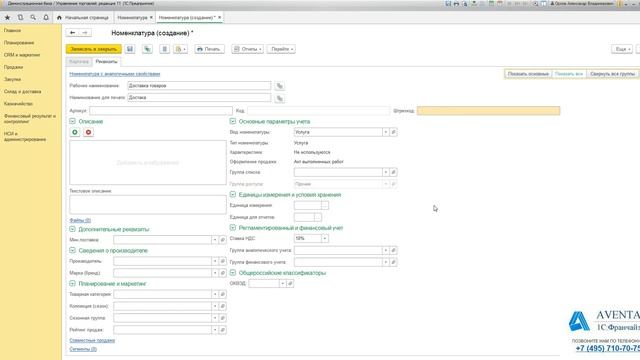Viewport: 640px width, 360px height.
Task: Open Товарная категория link icon
Action: tap(222, 294)
